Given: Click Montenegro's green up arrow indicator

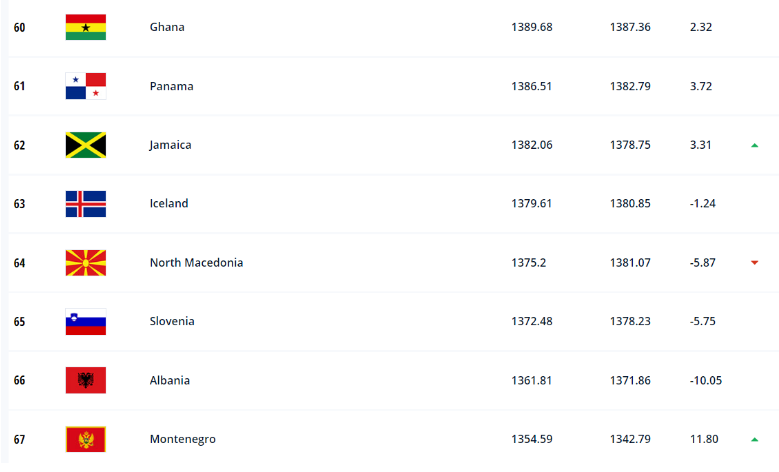Looking at the screenshot, I should (x=754, y=439).
